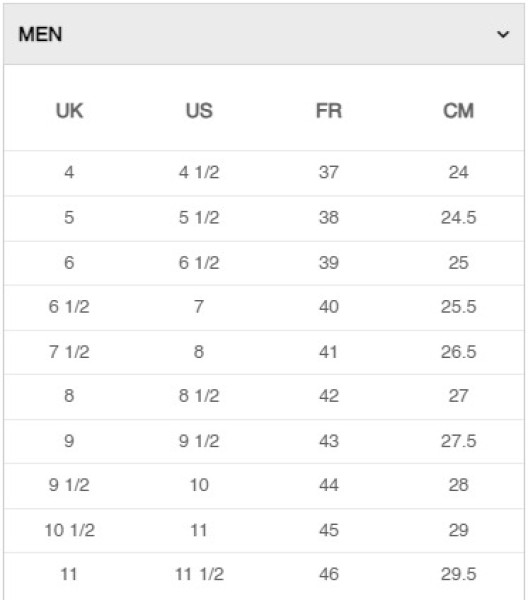The image size is (528, 600).
Task: Select the UK column header
Action: pos(69,111)
